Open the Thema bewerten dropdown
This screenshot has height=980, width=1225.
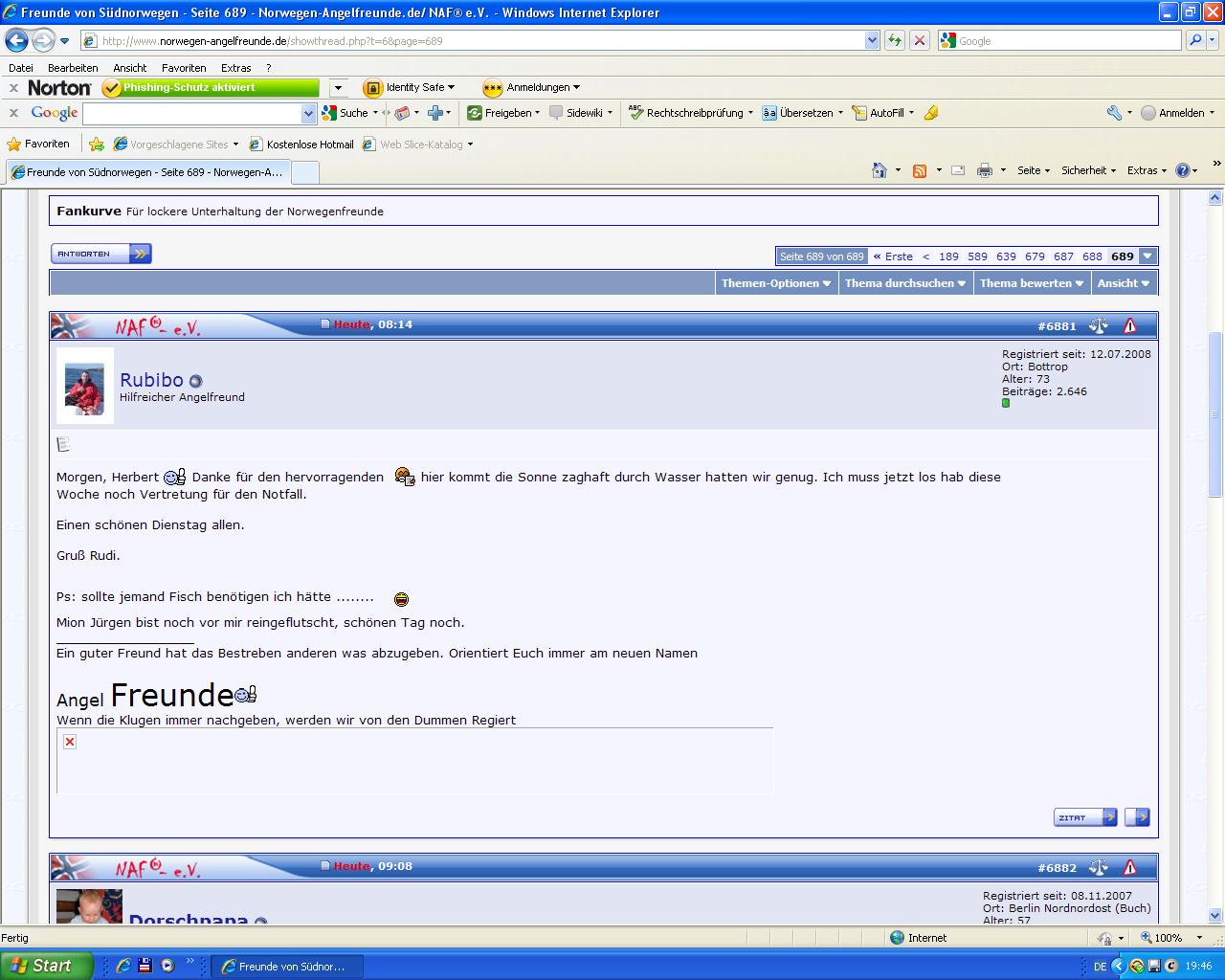tap(1031, 283)
